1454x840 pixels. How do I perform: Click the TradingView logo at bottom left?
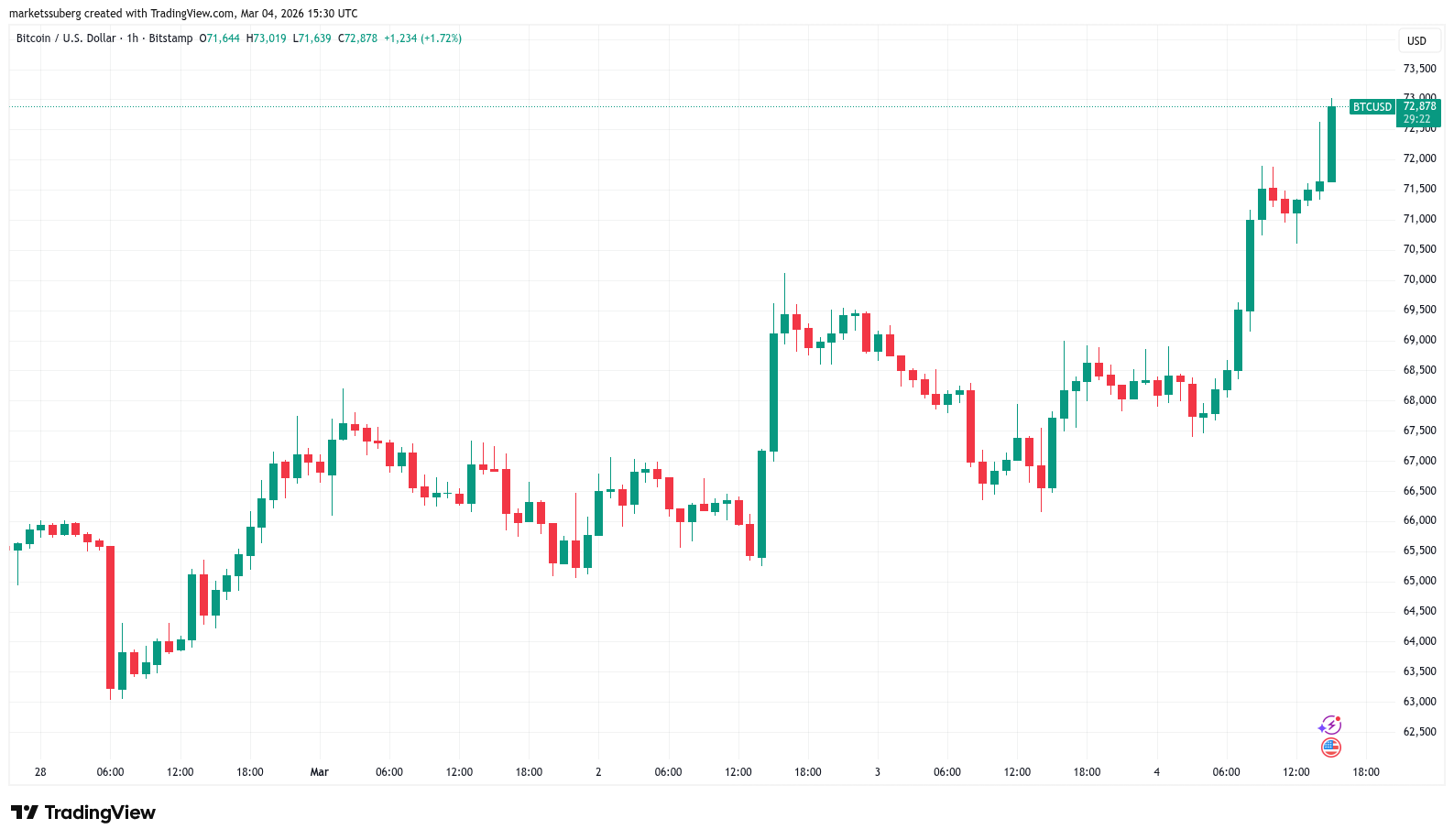[83, 813]
